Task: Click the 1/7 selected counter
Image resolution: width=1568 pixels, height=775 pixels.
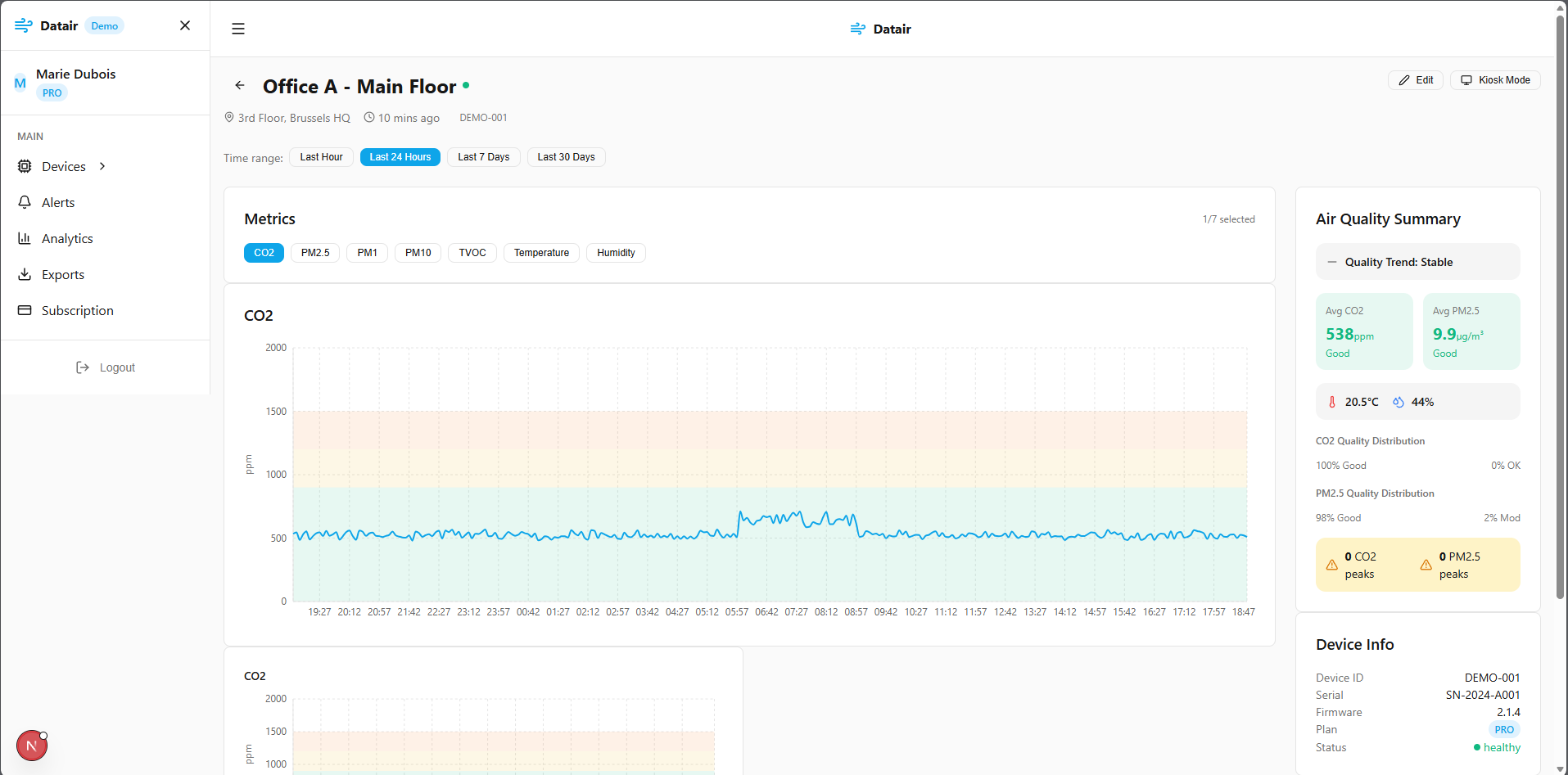Action: (x=1228, y=219)
